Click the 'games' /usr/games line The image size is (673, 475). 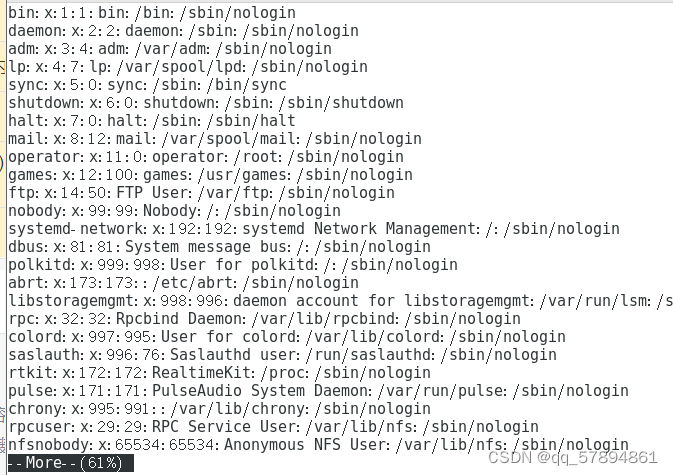coord(210,175)
